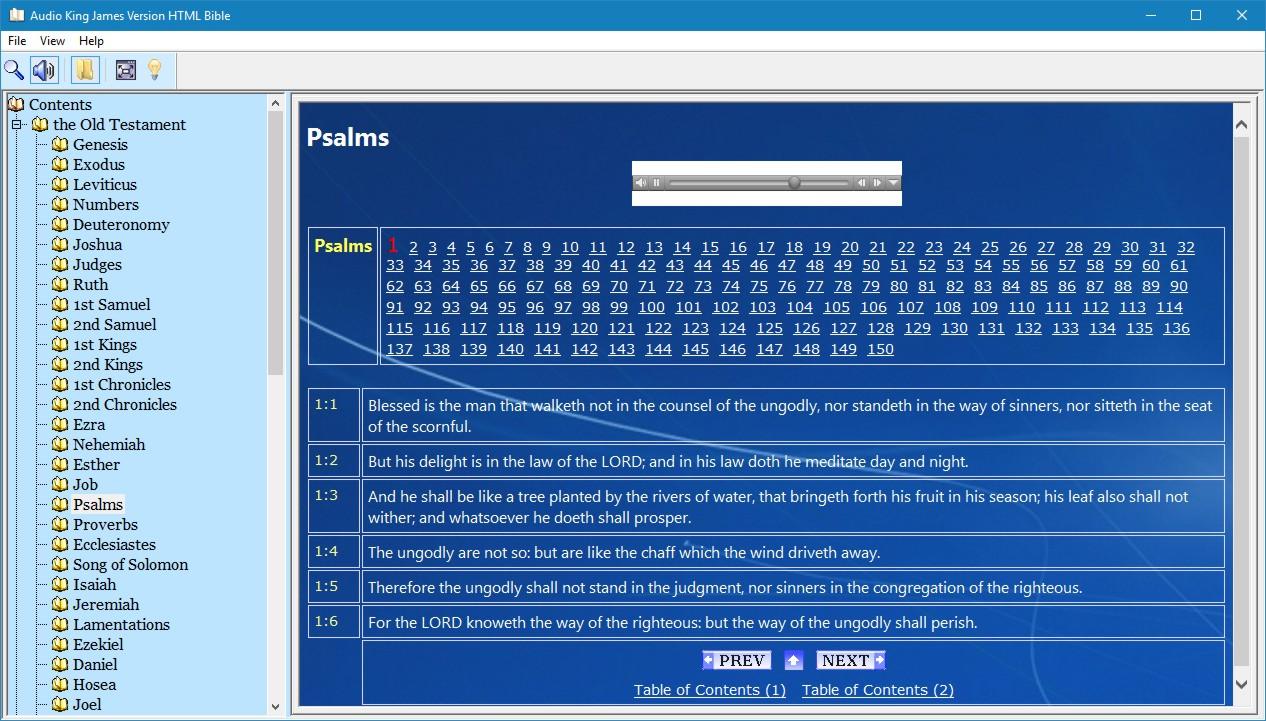Click the 2nd Chronicles book icon
The image size is (1266, 721).
pyautogui.click(x=60, y=405)
